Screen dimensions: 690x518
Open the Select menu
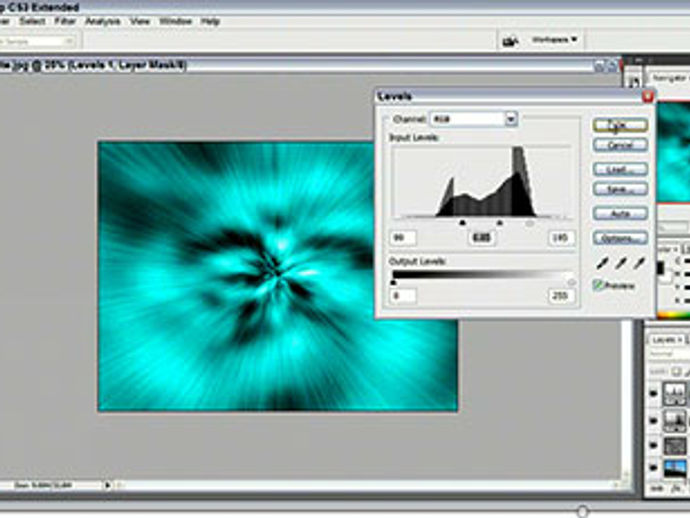click(x=32, y=21)
